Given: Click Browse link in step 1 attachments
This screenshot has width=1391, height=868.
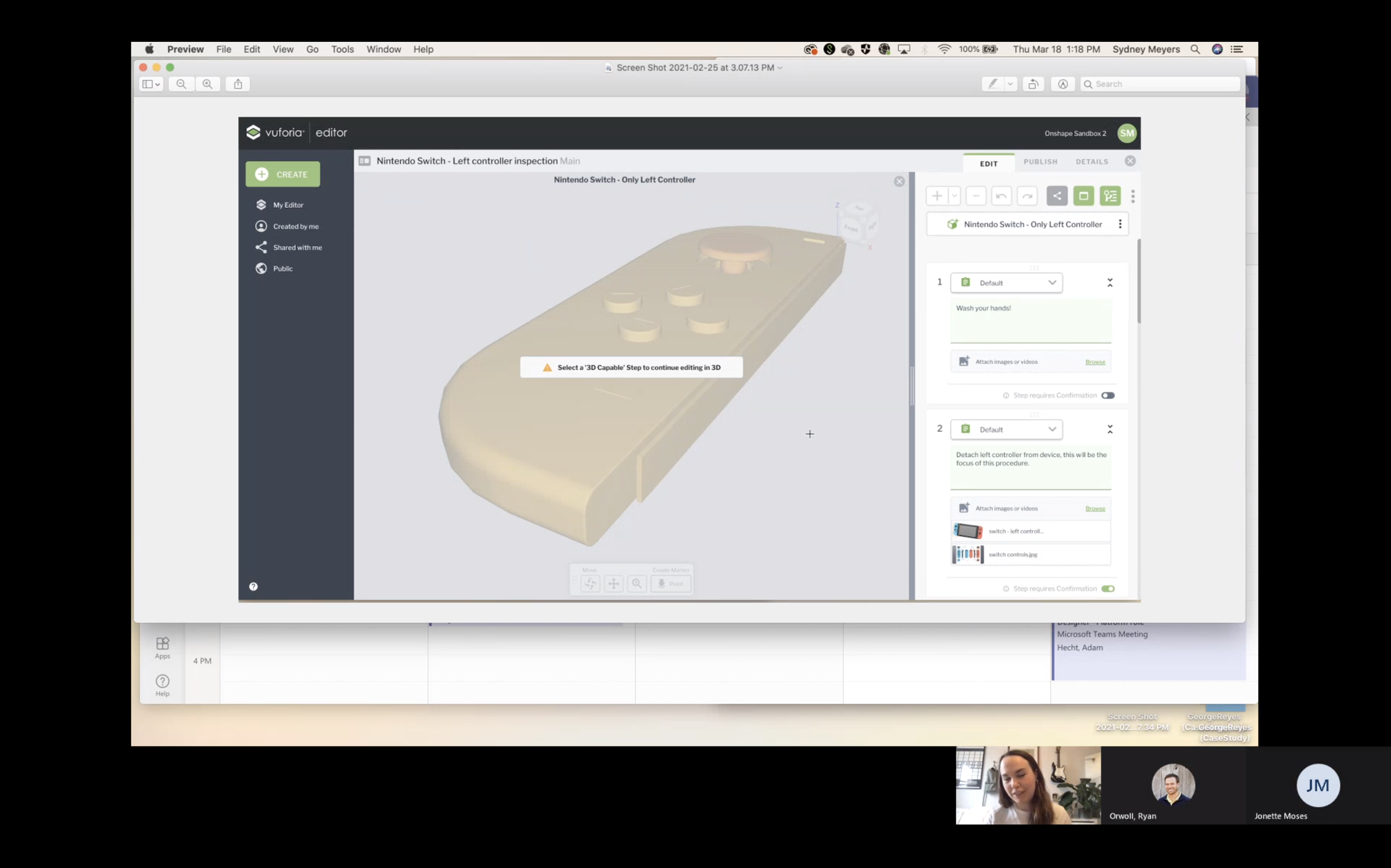Looking at the screenshot, I should tap(1095, 362).
